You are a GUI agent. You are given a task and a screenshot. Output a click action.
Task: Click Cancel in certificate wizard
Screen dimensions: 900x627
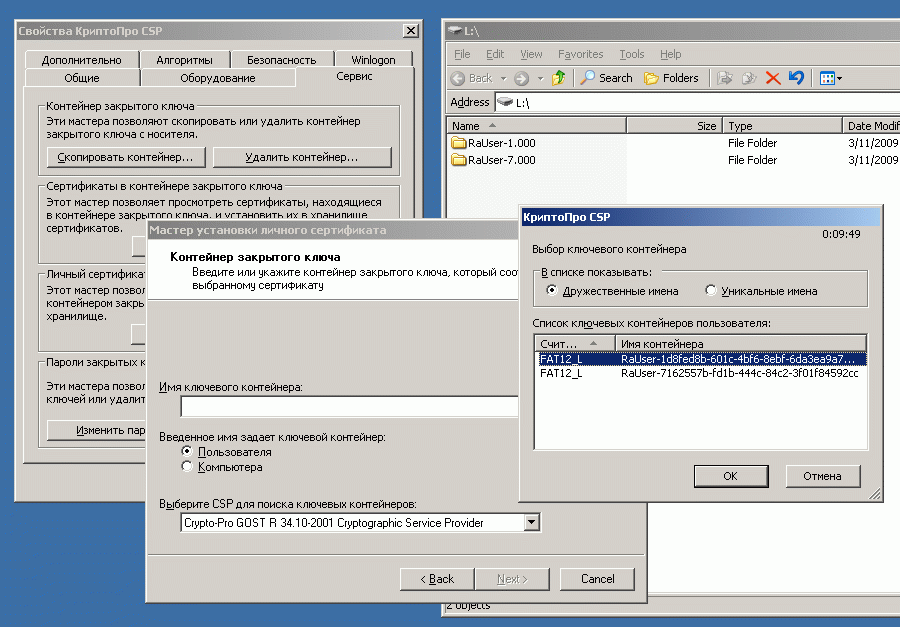(598, 579)
